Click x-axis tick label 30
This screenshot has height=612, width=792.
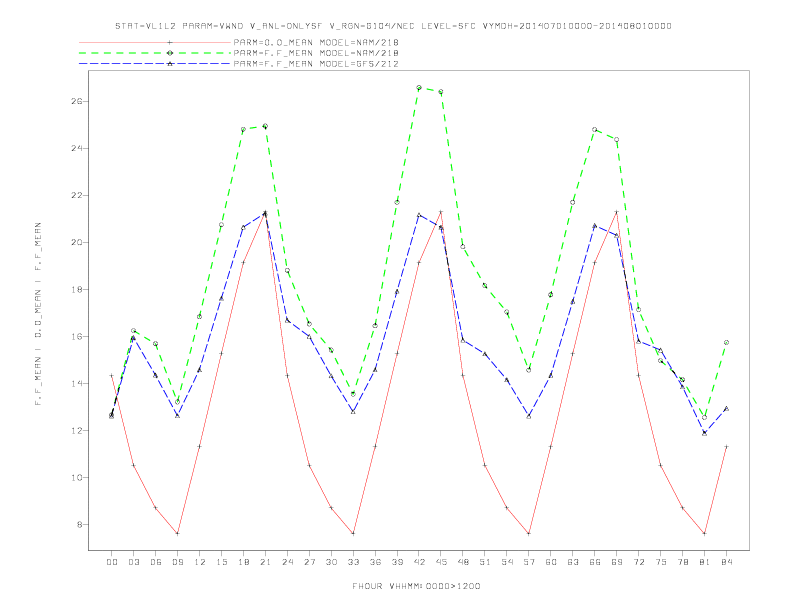(x=331, y=562)
